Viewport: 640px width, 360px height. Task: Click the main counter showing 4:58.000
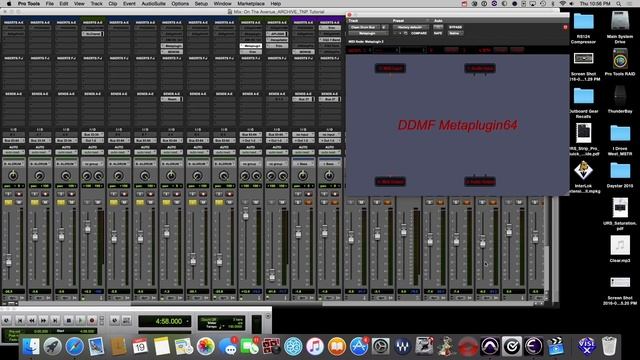(169, 321)
